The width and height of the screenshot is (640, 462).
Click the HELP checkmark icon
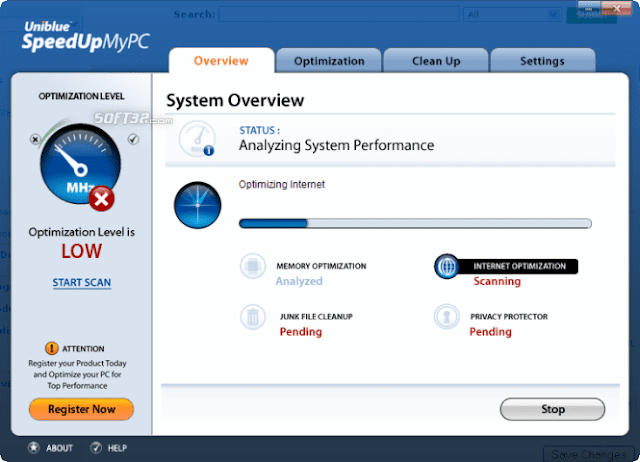[96, 448]
